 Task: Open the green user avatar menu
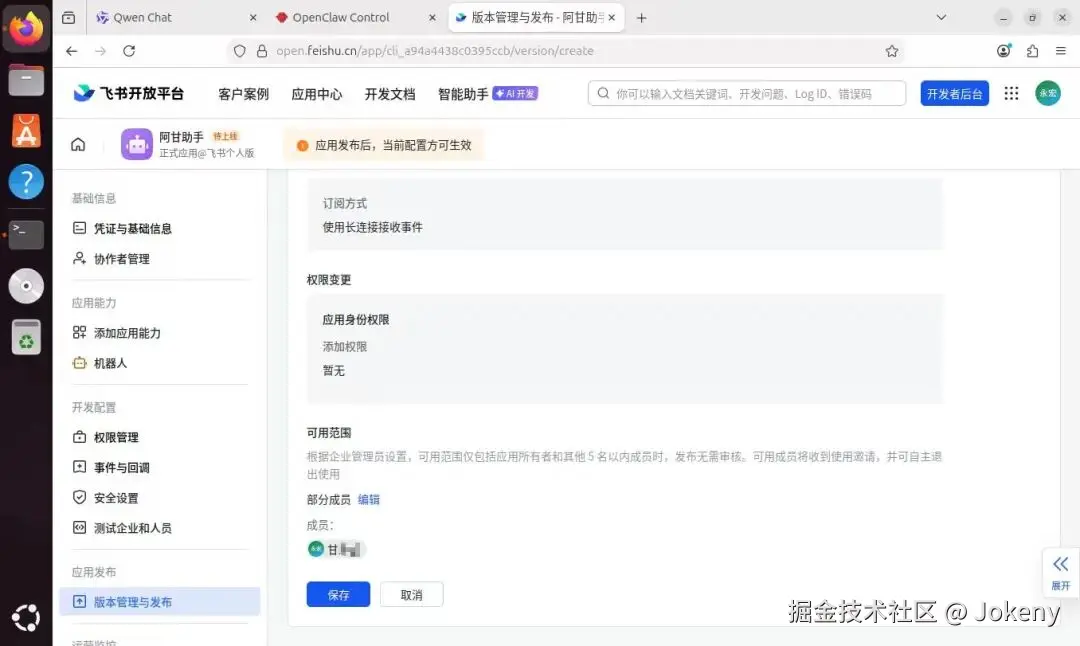click(1048, 93)
